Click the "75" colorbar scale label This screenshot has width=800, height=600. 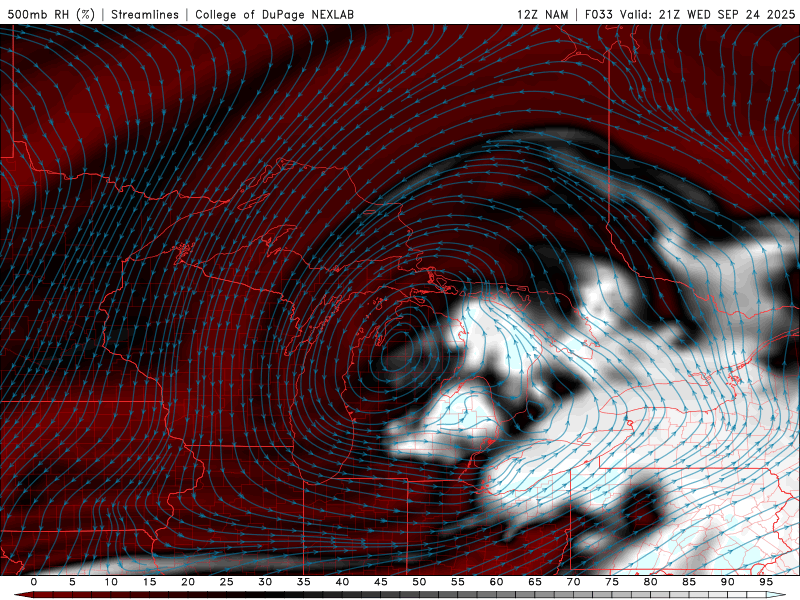point(612,582)
